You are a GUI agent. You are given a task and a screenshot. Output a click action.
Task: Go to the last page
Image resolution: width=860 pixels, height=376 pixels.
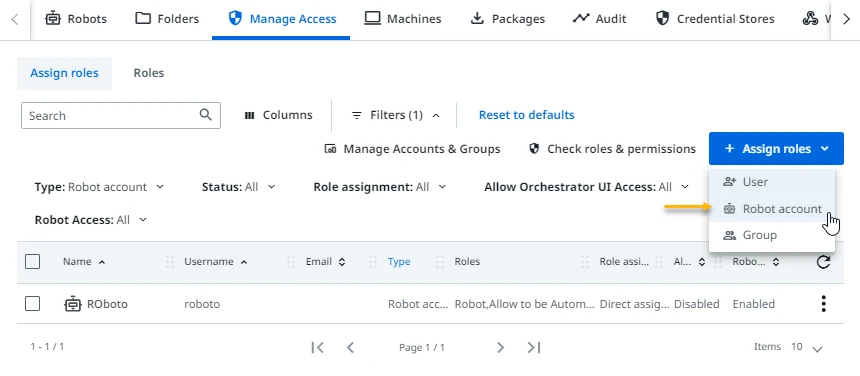point(534,347)
